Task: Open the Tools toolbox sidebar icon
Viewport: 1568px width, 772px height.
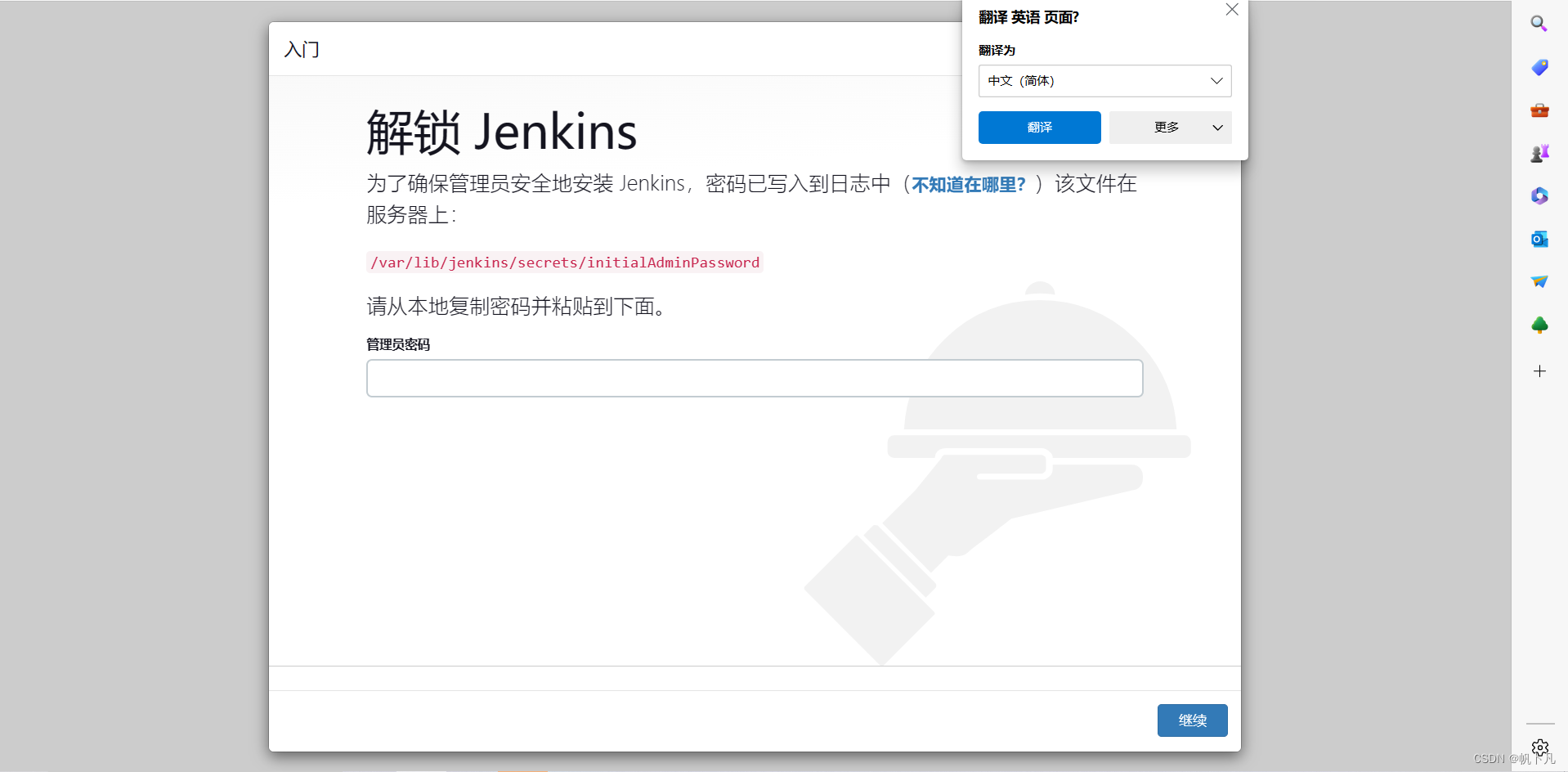Action: pos(1539,110)
